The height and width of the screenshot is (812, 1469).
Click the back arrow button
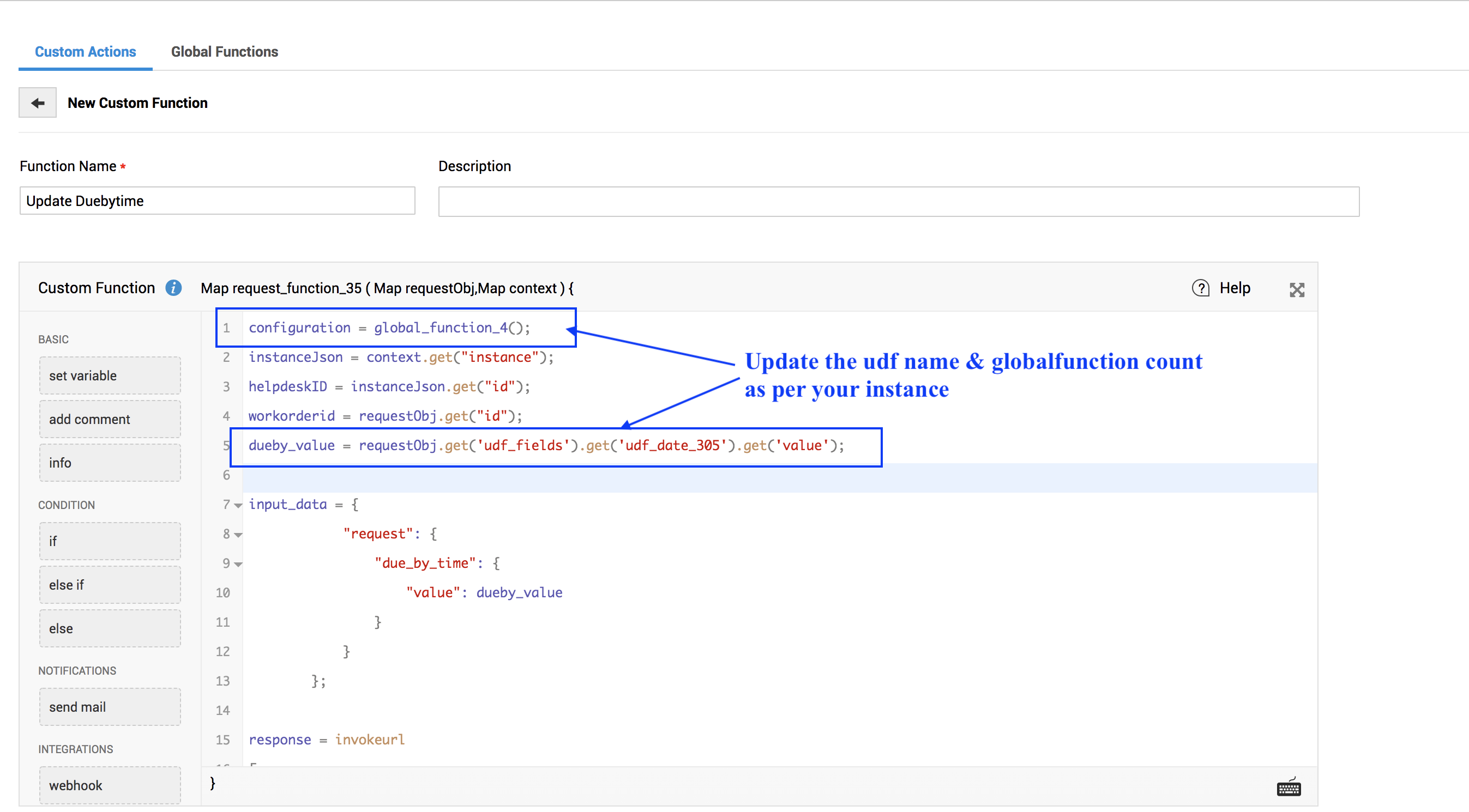pos(37,103)
